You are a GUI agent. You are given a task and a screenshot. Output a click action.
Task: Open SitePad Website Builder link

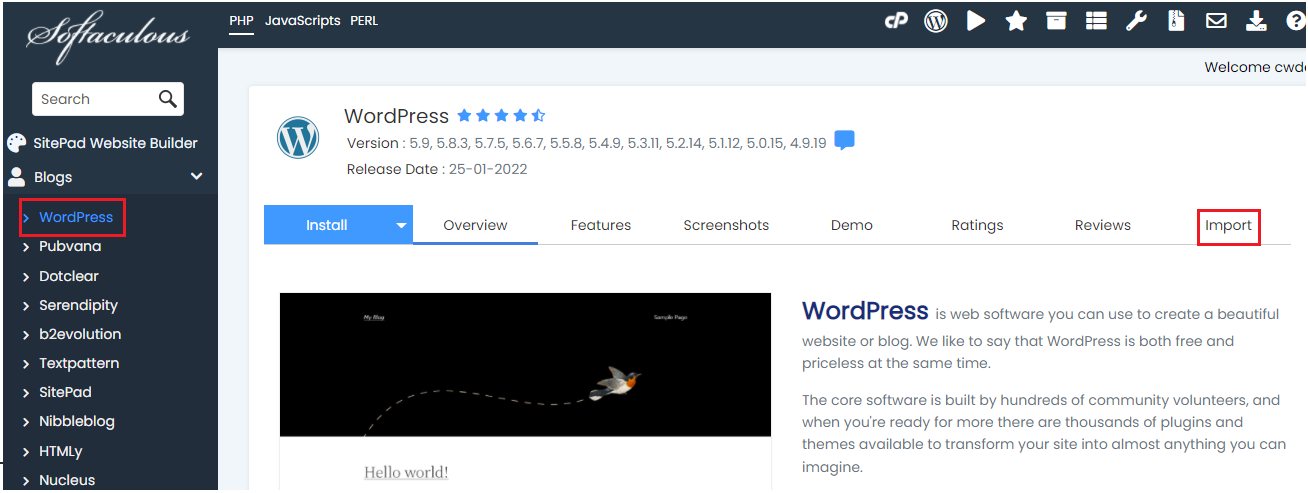pyautogui.click(x=115, y=143)
